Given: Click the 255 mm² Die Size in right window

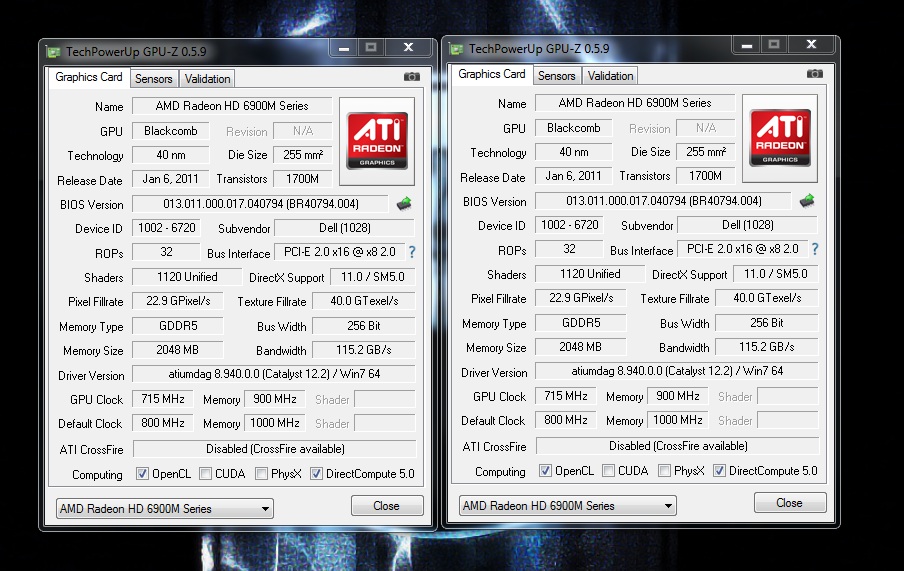Looking at the screenshot, I should 706,152.
